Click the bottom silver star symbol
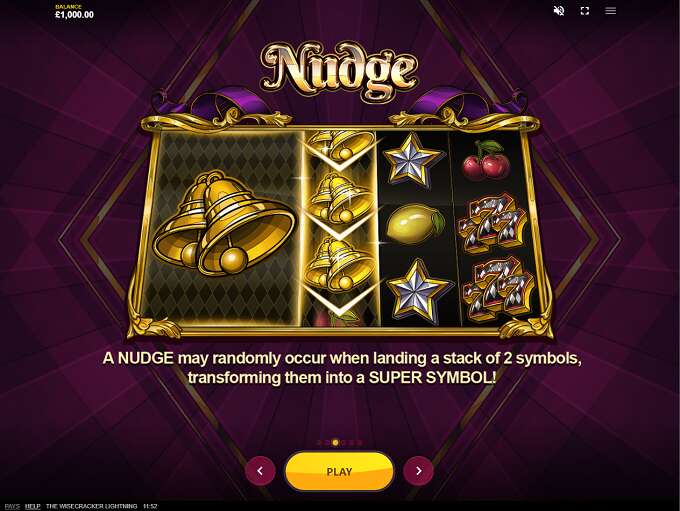The width and height of the screenshot is (680, 511). click(x=417, y=290)
